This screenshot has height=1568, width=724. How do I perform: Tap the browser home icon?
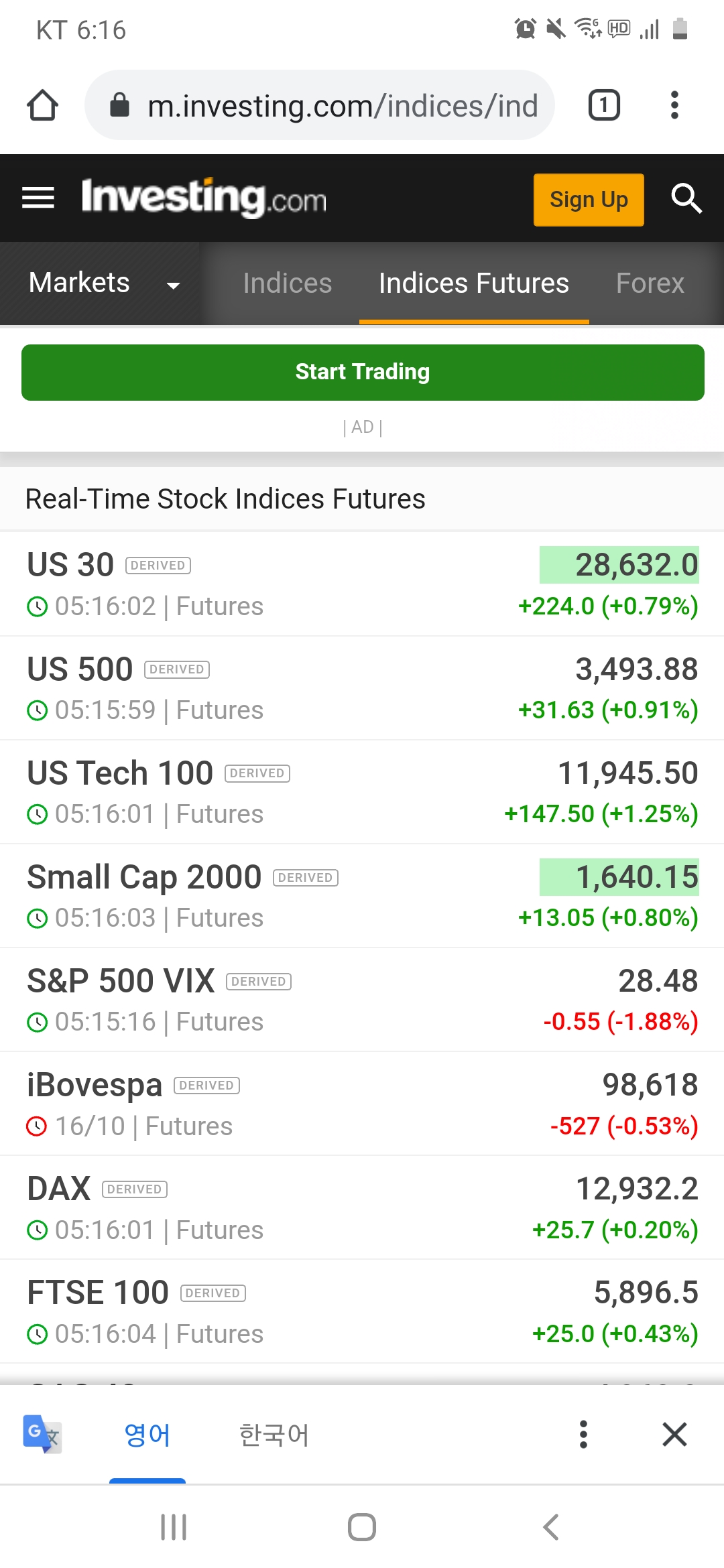42,105
